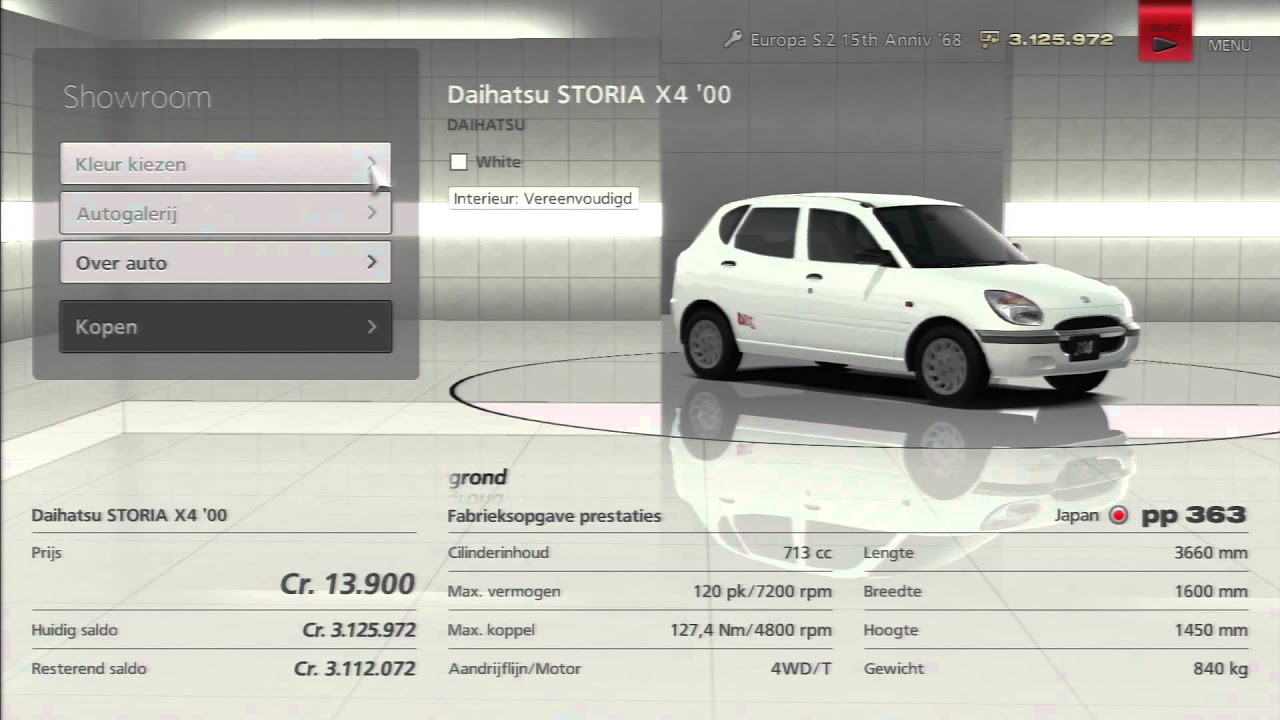Click the key icon beside Europa S.2
The height and width of the screenshot is (720, 1280).
coord(733,40)
